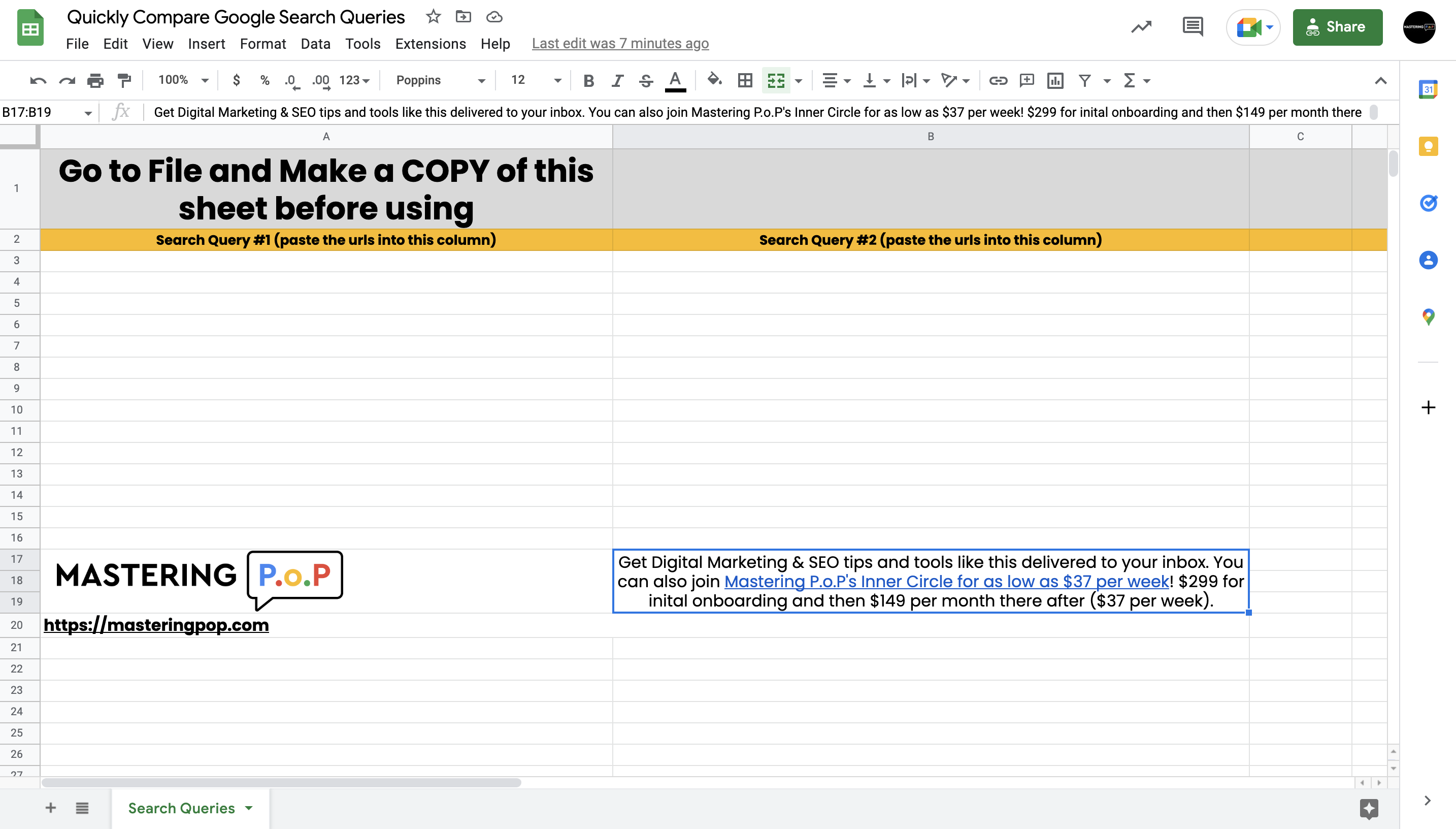Open Google Keep in side panel
This screenshot has height=829, width=1456.
tap(1428, 146)
